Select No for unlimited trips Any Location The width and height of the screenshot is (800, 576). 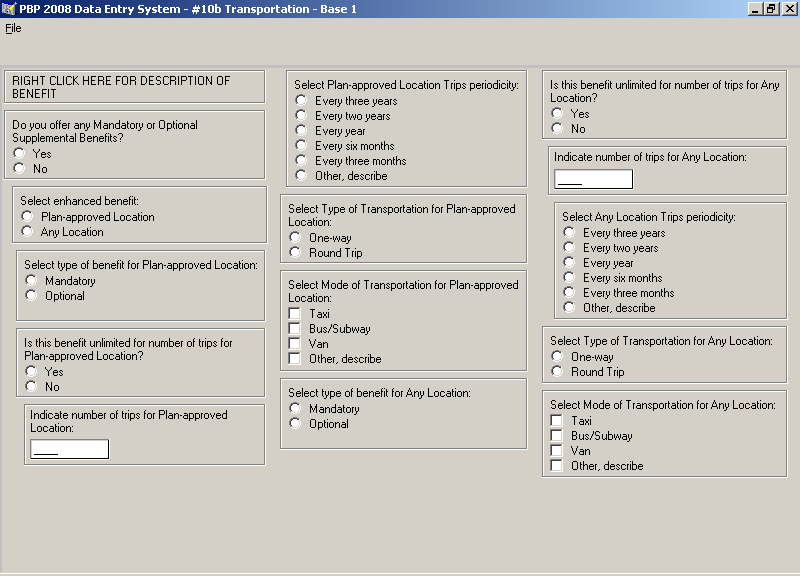557,129
